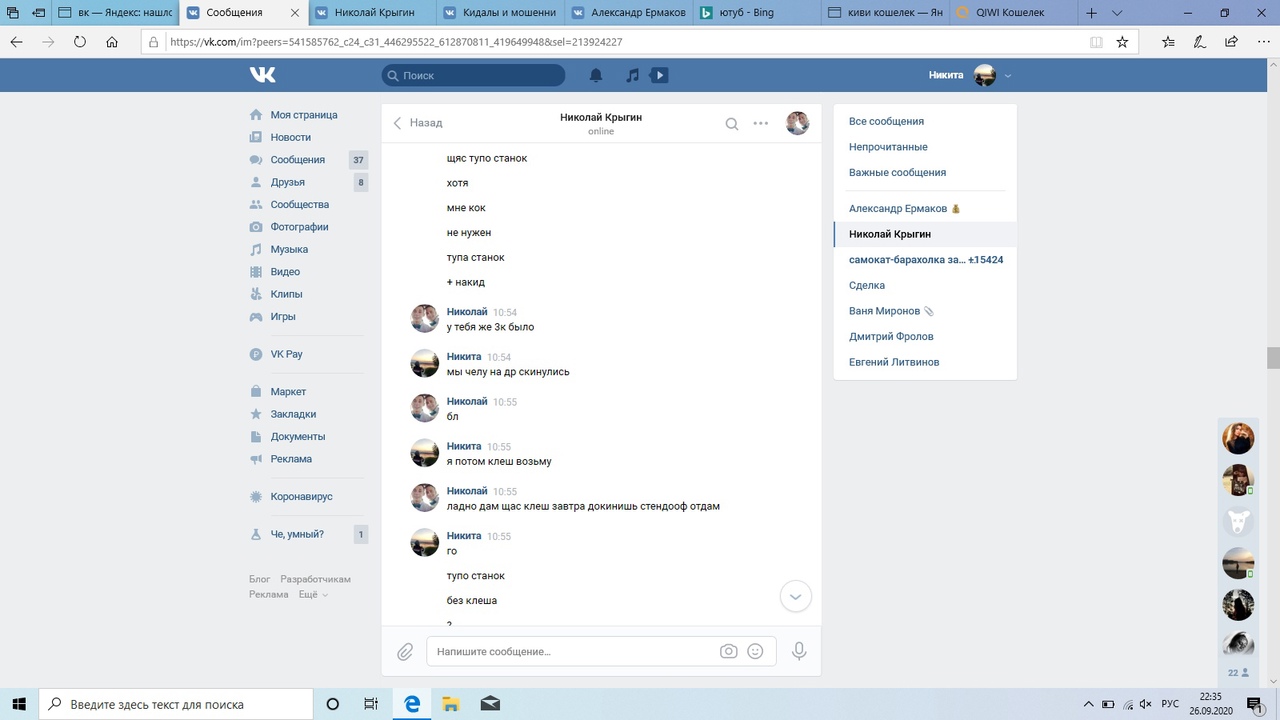Click the camera icon in message box

[x=728, y=651]
